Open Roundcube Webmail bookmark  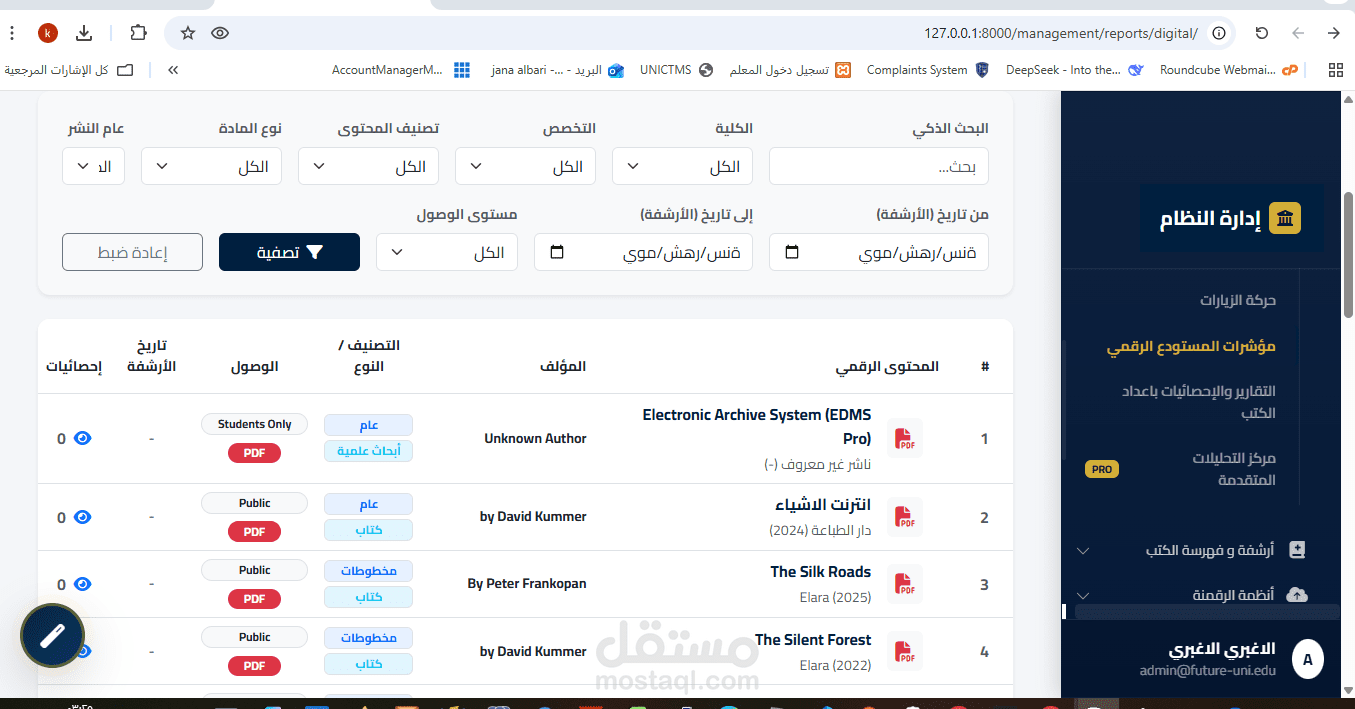1229,70
